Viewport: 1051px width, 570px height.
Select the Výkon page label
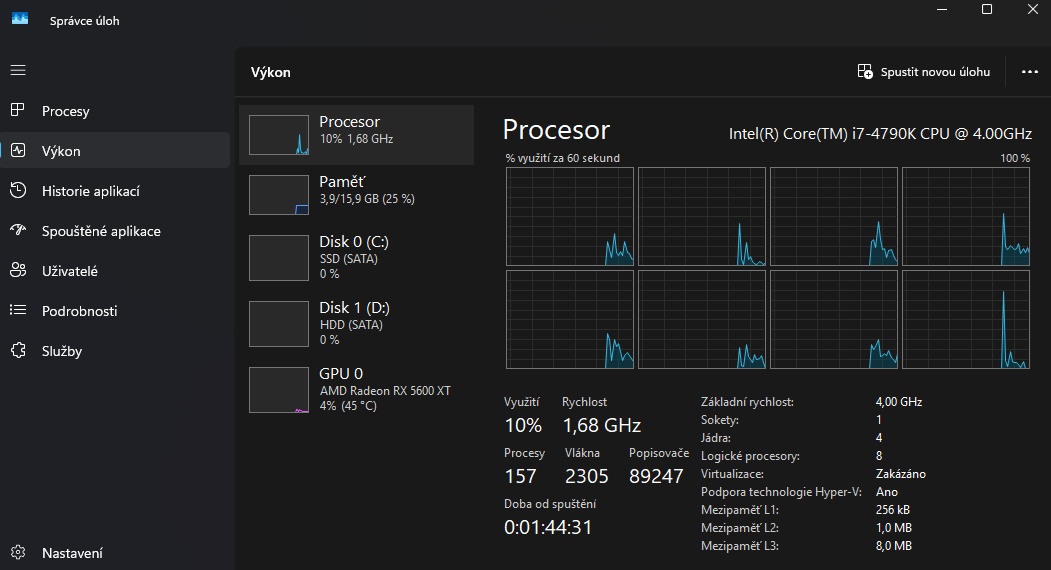[61, 152]
